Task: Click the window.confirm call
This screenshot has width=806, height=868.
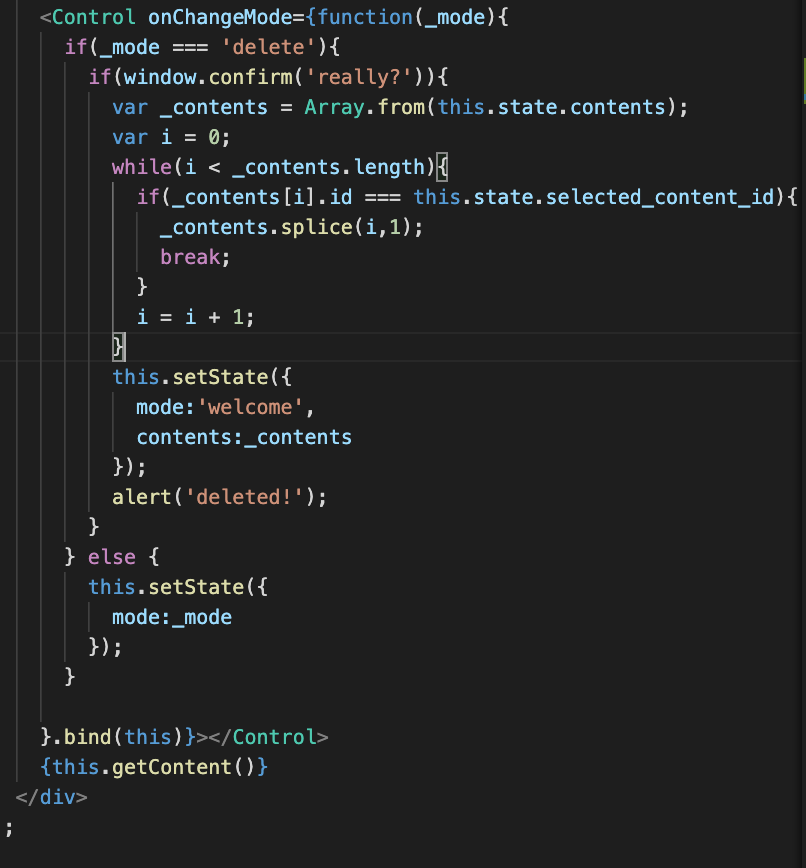Action: pyautogui.click(x=208, y=77)
